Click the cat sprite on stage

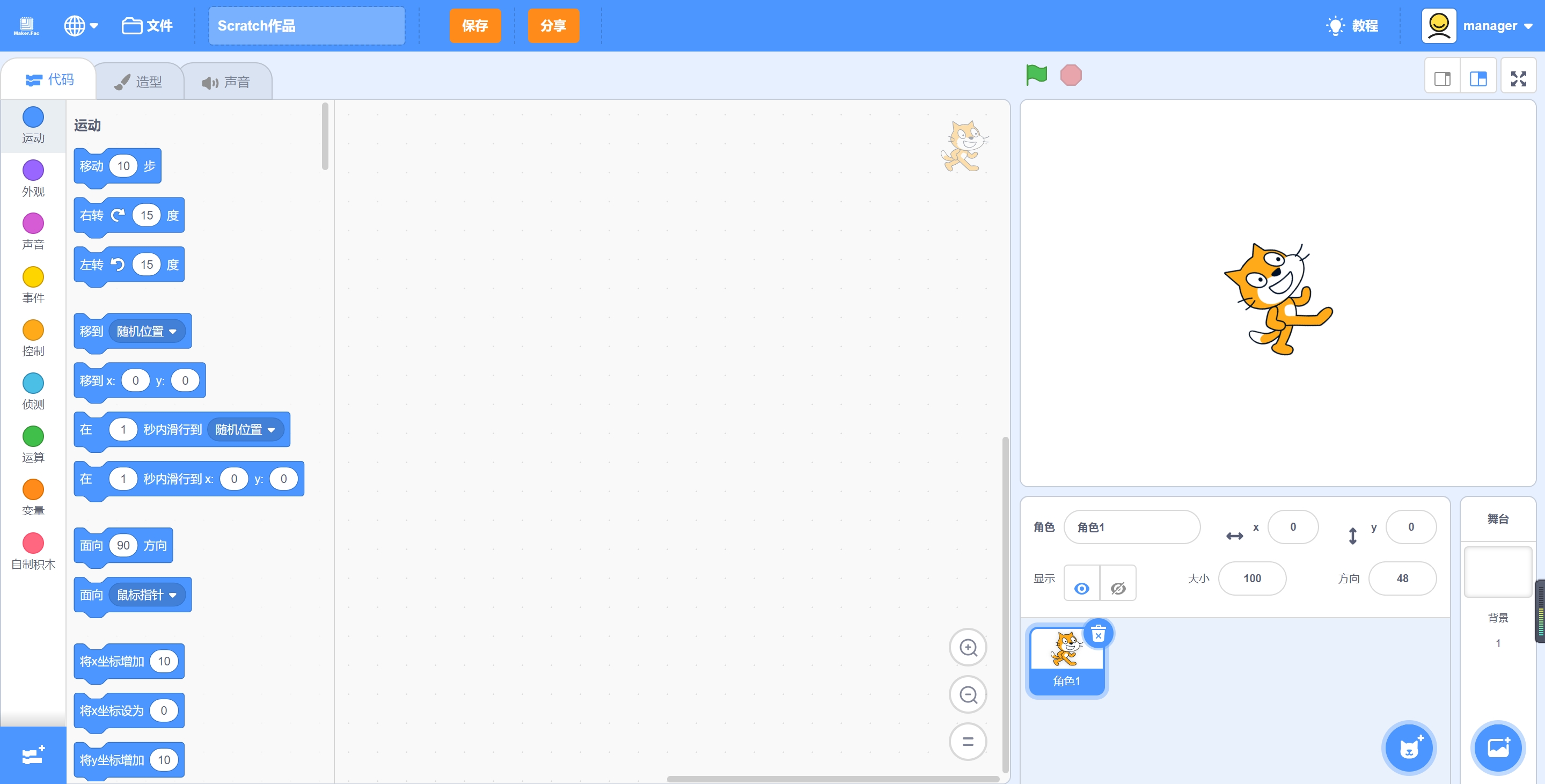coord(1278,299)
